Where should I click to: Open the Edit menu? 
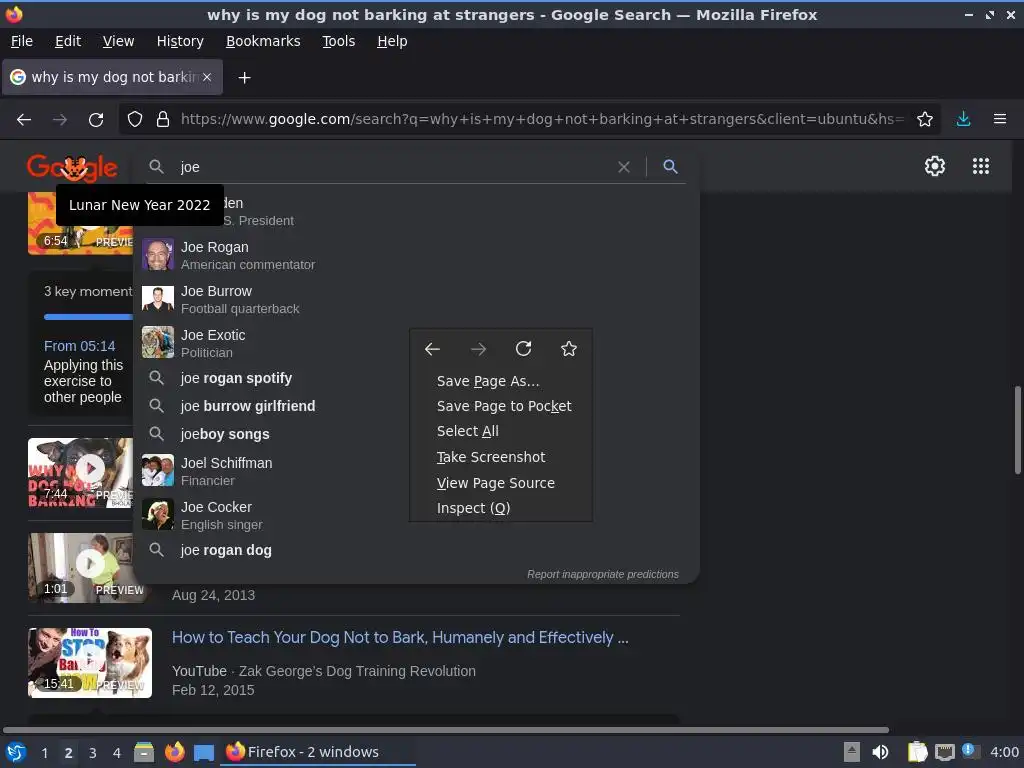point(68,41)
